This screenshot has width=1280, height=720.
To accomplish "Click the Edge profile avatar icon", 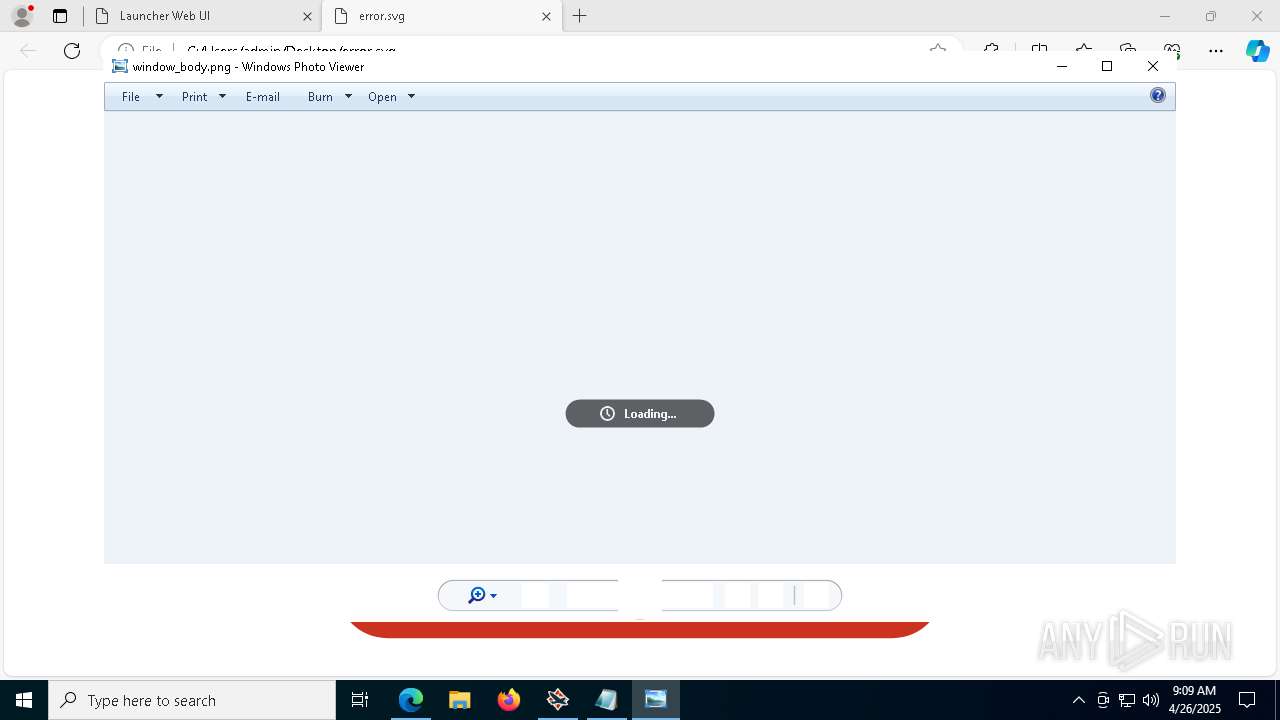I will [22, 15].
